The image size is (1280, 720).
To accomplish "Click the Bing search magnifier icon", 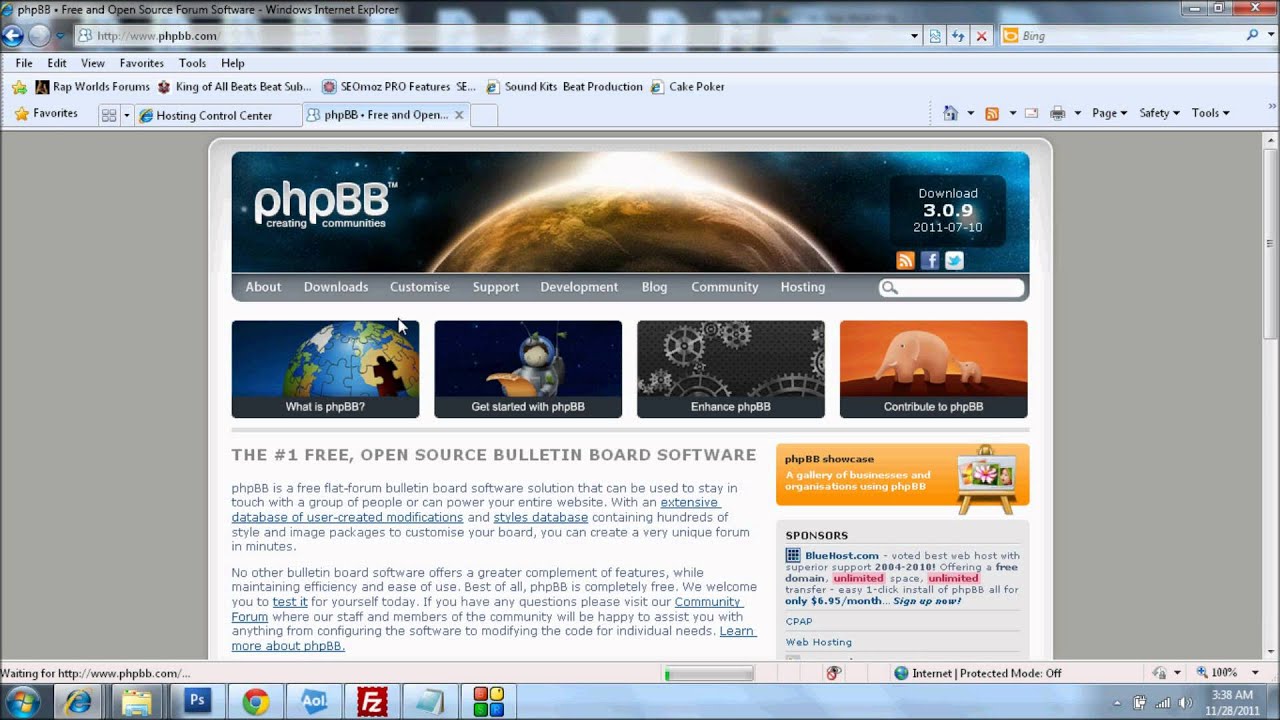I will (x=1252, y=35).
